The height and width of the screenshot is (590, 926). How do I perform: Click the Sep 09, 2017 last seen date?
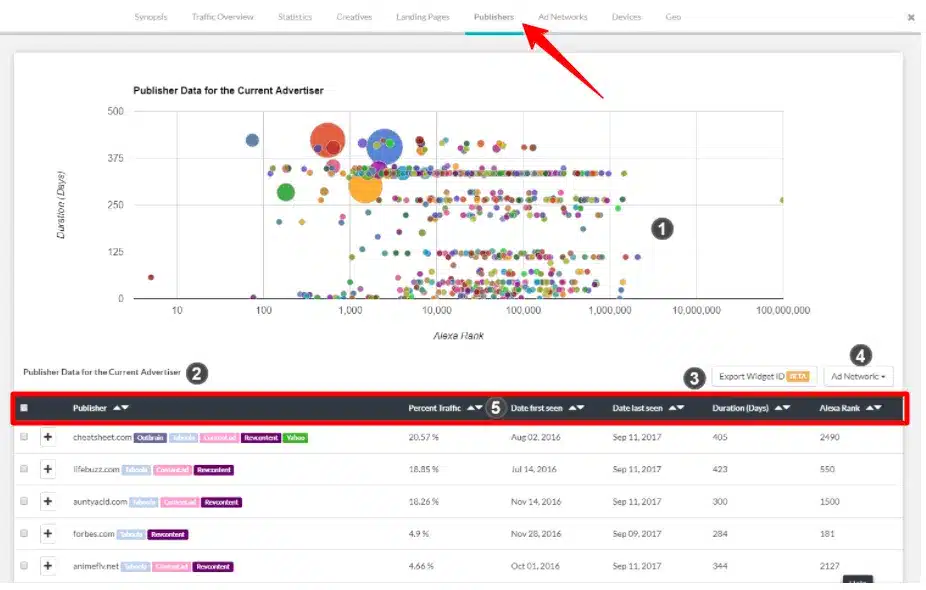click(637, 533)
